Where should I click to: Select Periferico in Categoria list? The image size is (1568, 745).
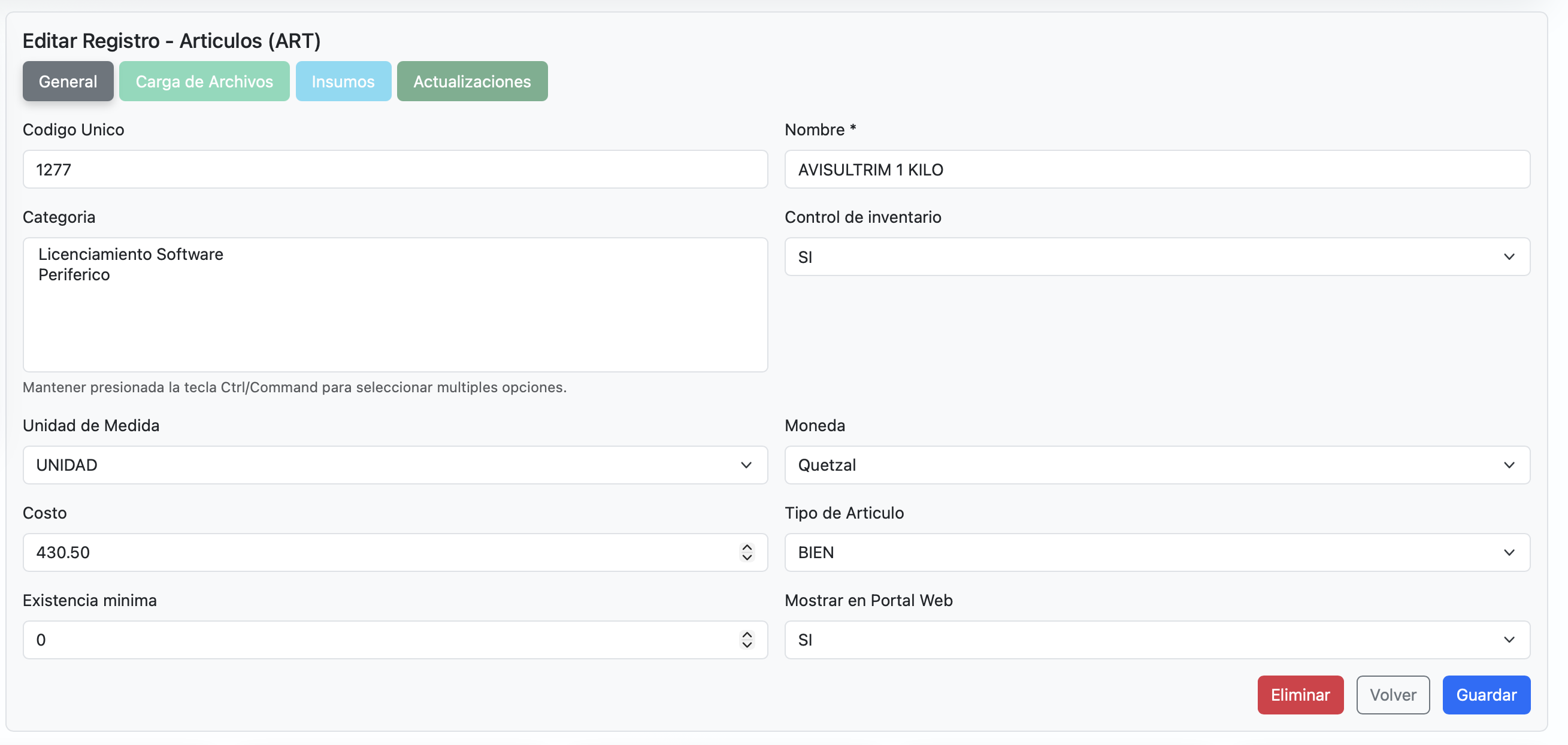[x=74, y=274]
